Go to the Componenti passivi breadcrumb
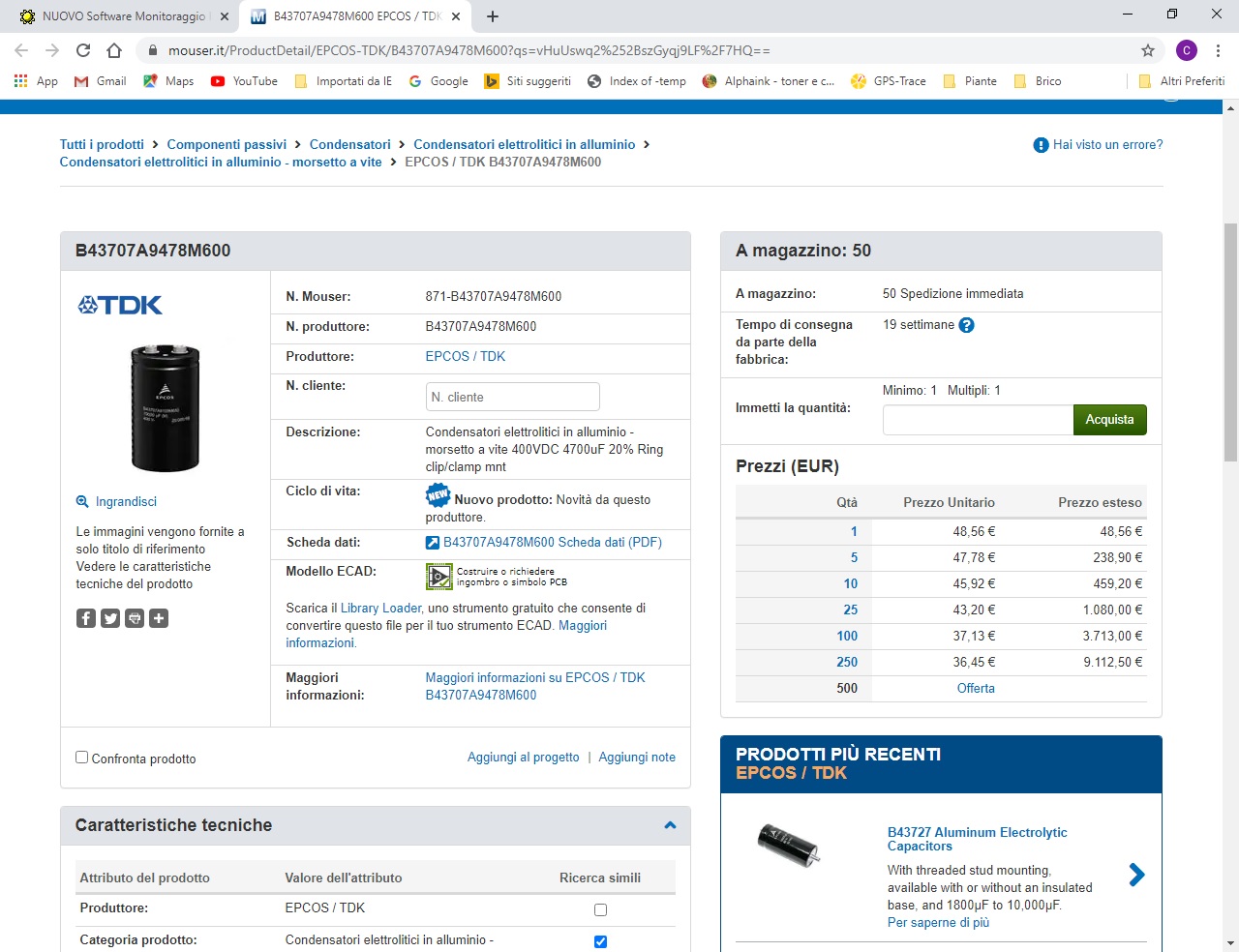Viewport: 1239px width, 952px height. [227, 144]
